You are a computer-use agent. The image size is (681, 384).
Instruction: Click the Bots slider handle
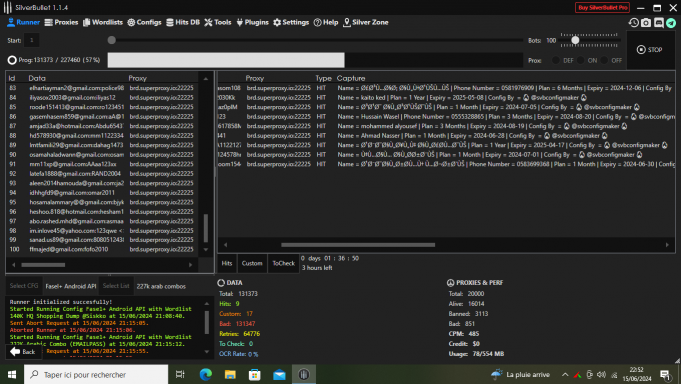pyautogui.click(x=575, y=40)
